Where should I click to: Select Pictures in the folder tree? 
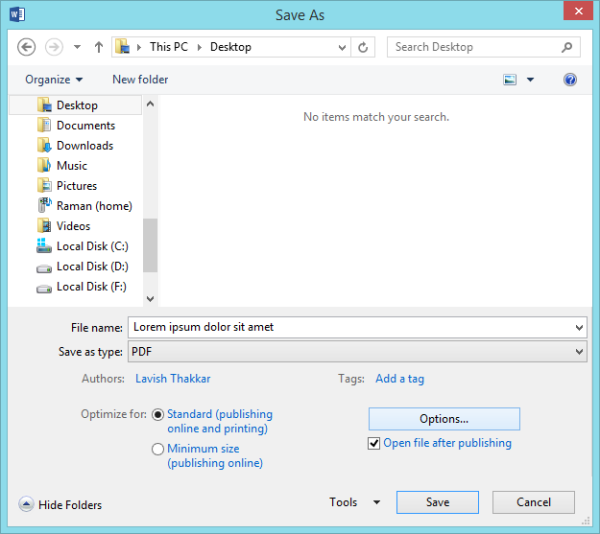tap(77, 186)
